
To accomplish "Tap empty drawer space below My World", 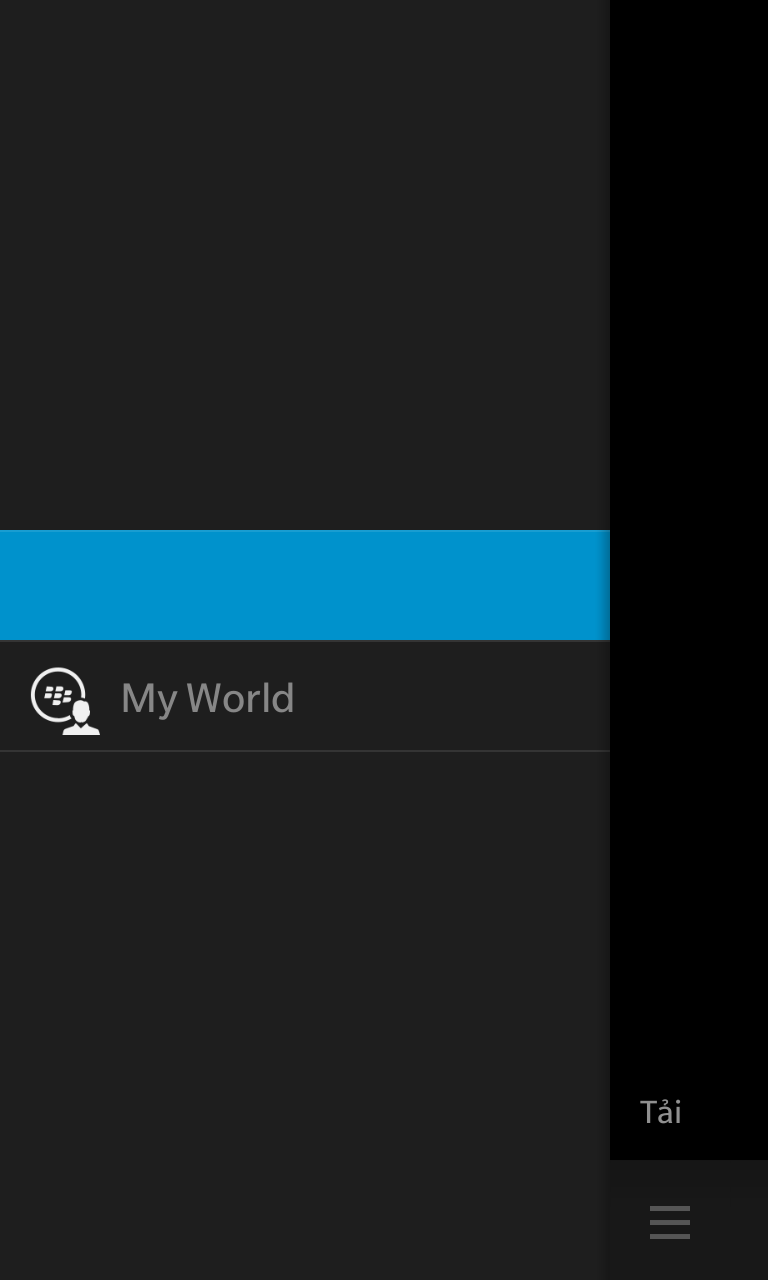I will coord(305,1015).
